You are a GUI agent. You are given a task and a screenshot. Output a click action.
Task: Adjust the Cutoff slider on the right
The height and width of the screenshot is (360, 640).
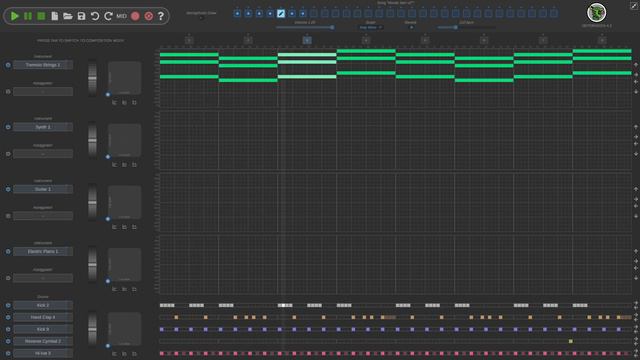click(467, 27)
